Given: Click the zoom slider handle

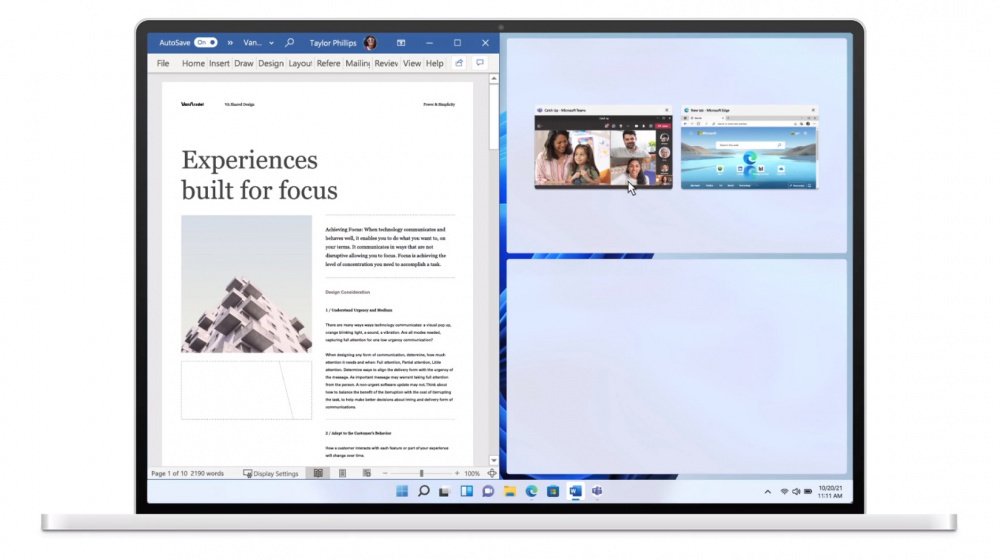Looking at the screenshot, I should click(421, 473).
